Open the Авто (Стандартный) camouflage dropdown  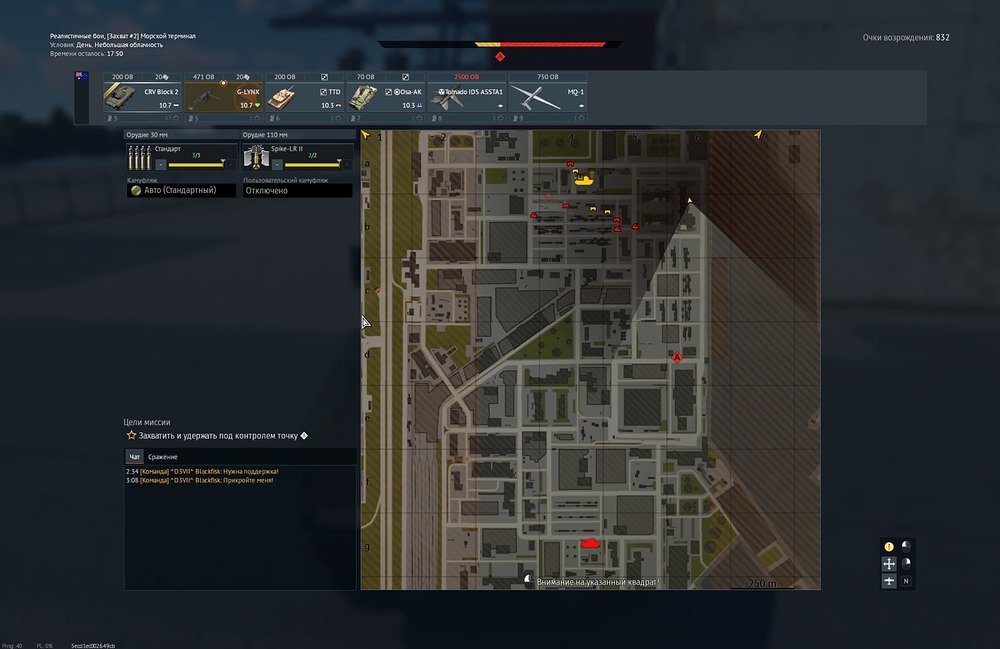tap(181, 190)
